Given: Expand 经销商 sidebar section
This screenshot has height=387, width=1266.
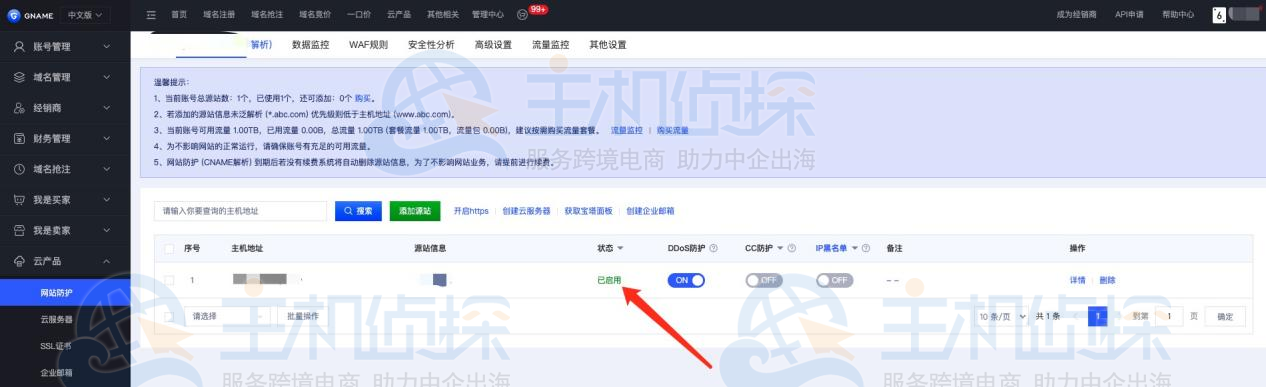Looking at the screenshot, I should click(x=65, y=108).
